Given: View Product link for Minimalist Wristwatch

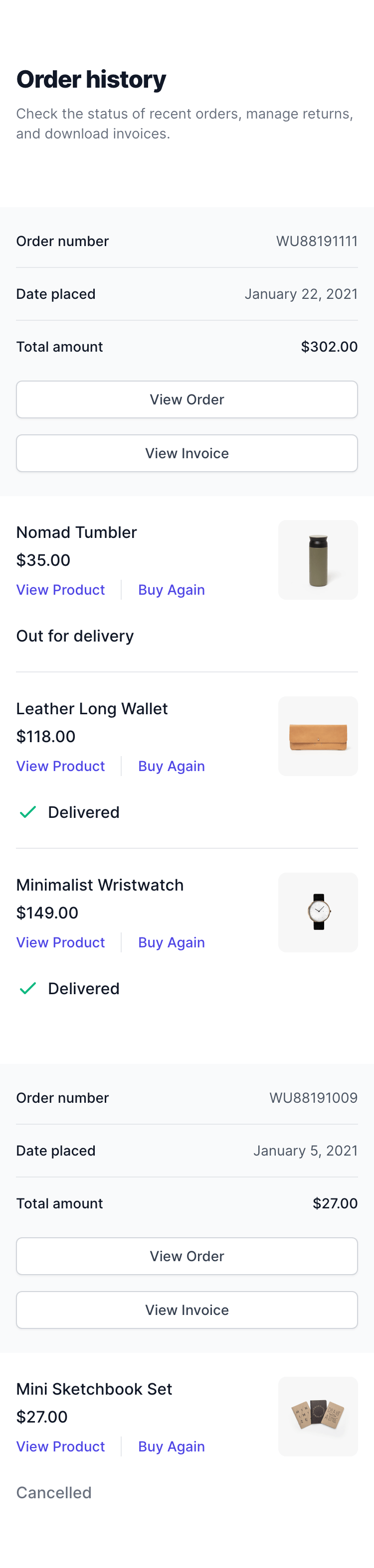Looking at the screenshot, I should (x=60, y=943).
